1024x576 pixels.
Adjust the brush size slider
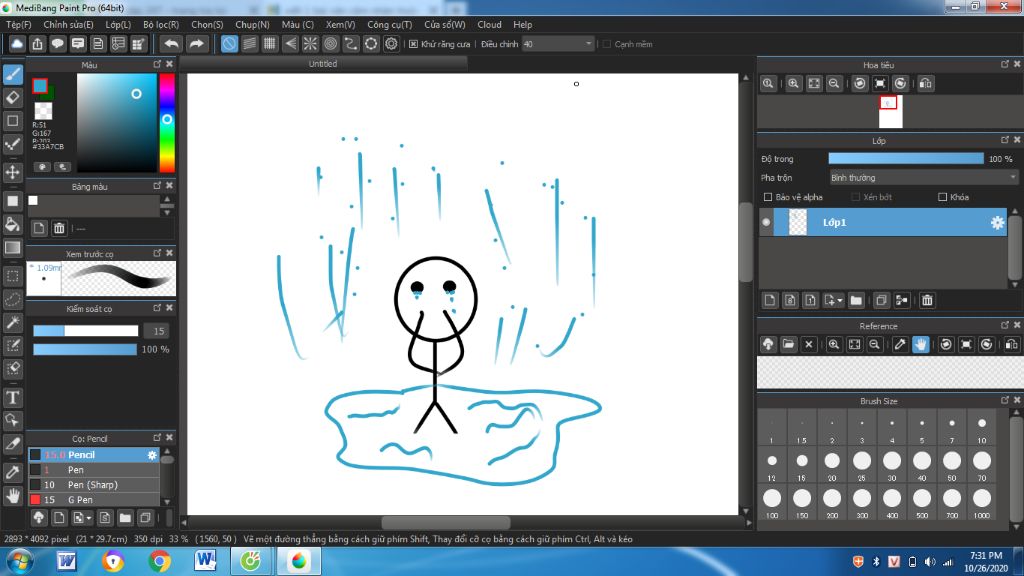coord(86,331)
